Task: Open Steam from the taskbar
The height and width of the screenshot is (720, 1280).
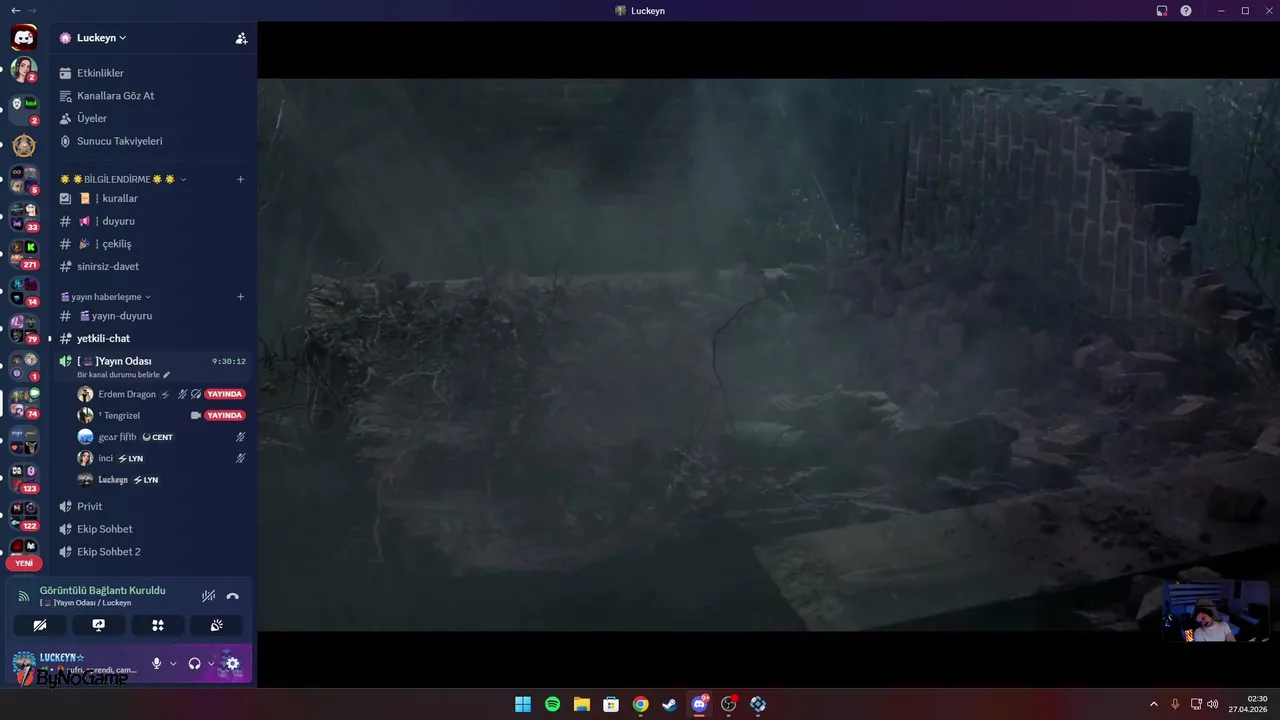Action: [x=670, y=704]
